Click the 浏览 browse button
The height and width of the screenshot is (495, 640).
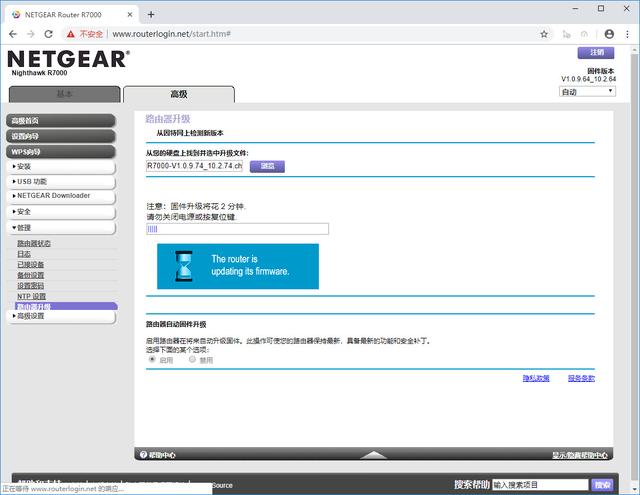(x=267, y=166)
